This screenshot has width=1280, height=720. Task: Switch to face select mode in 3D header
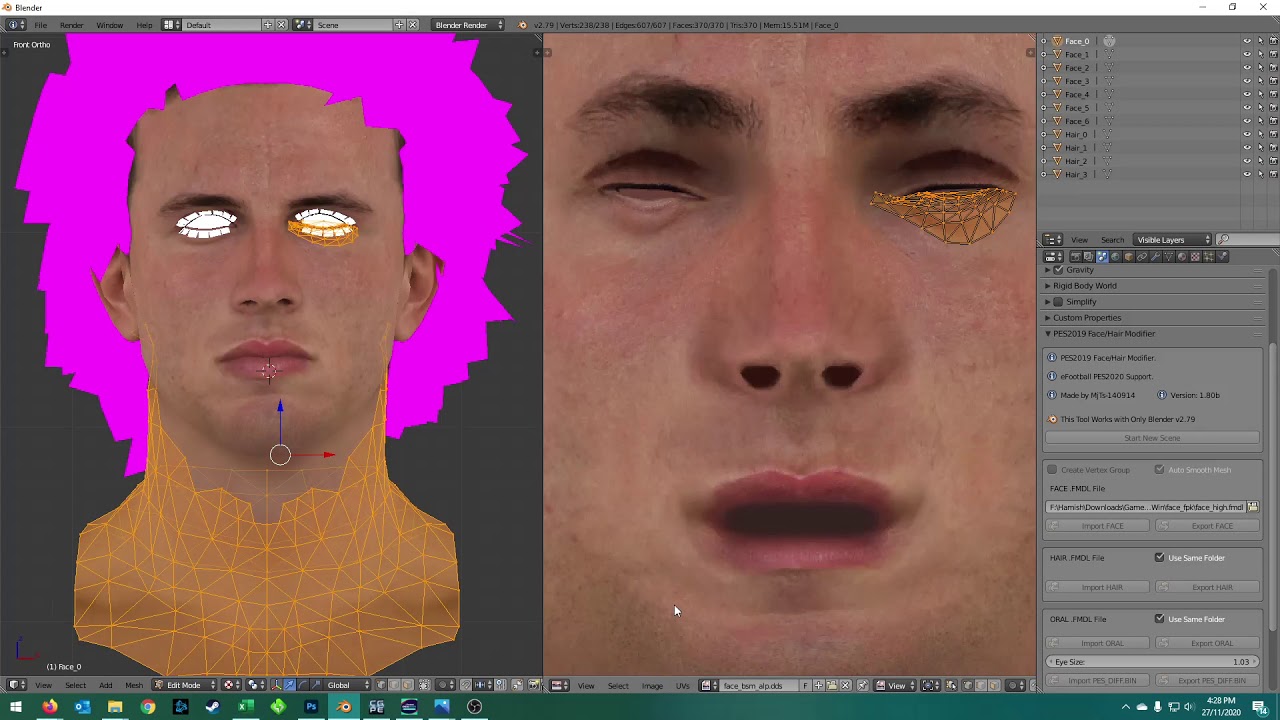408,685
